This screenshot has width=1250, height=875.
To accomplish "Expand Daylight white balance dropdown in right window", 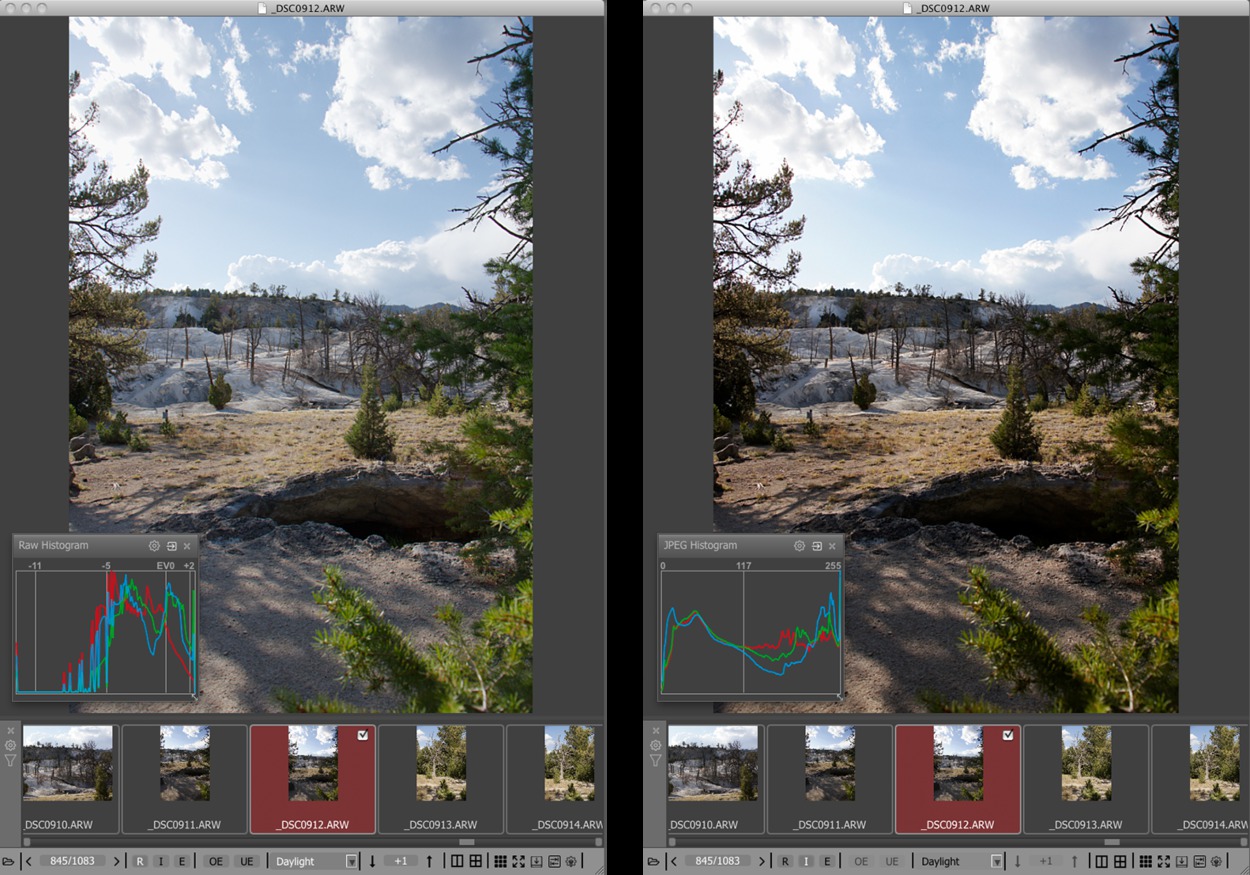I will [996, 861].
